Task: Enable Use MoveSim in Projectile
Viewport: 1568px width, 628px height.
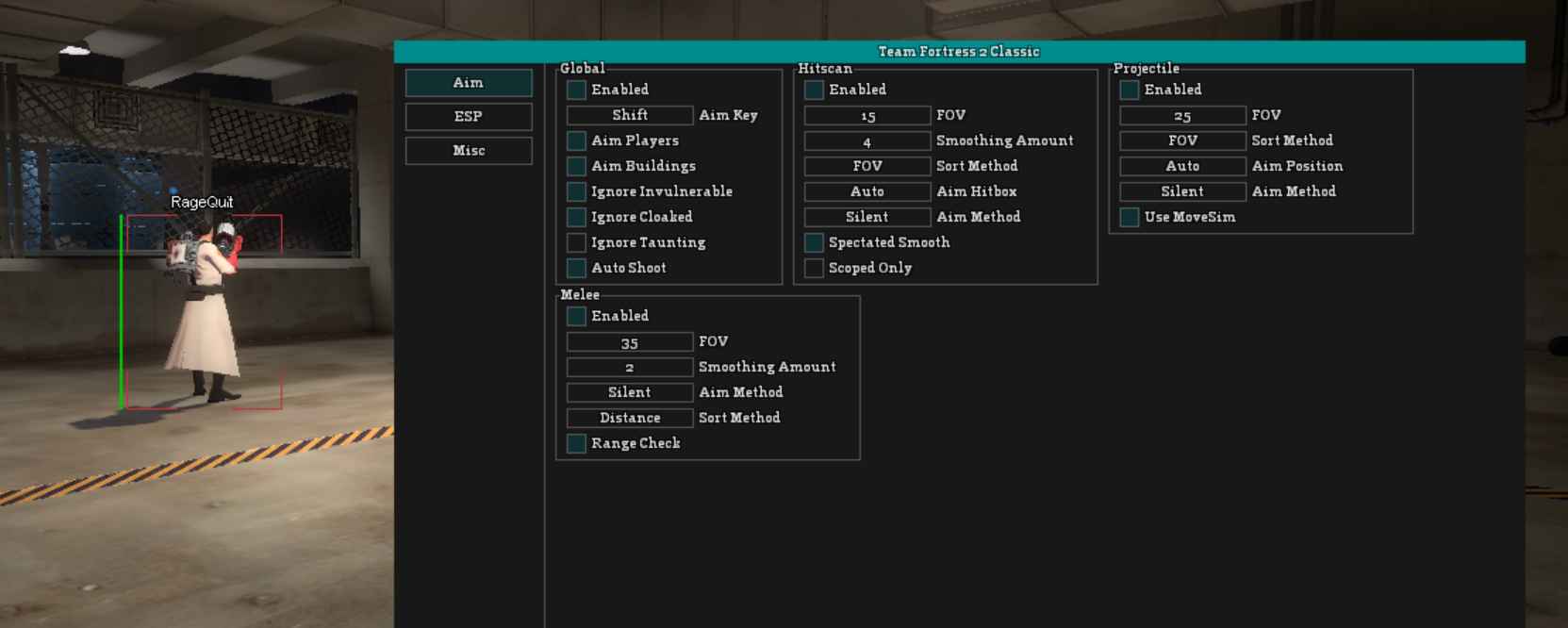Action: pos(1129,217)
